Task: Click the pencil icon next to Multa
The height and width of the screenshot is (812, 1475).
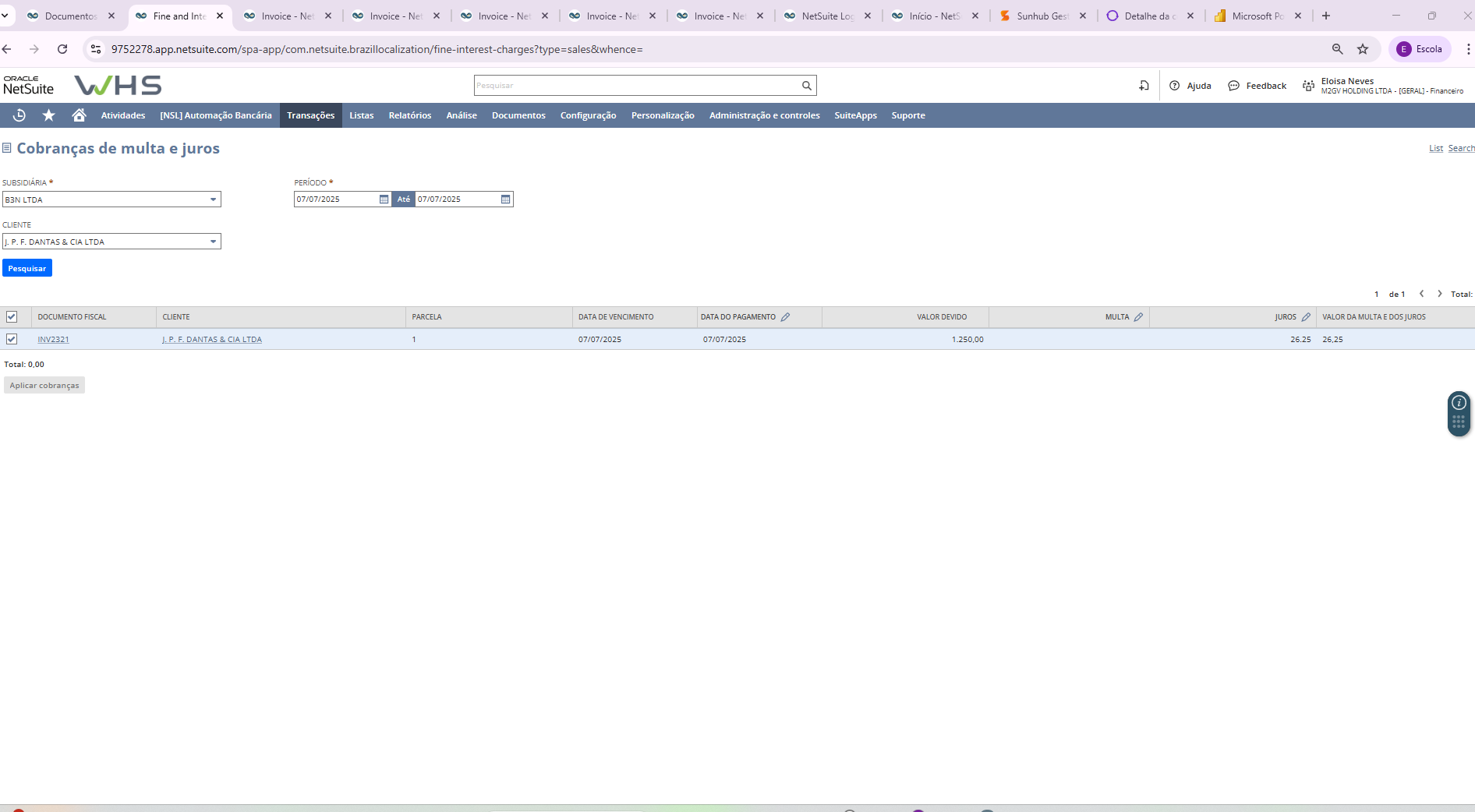Action: 1138,317
